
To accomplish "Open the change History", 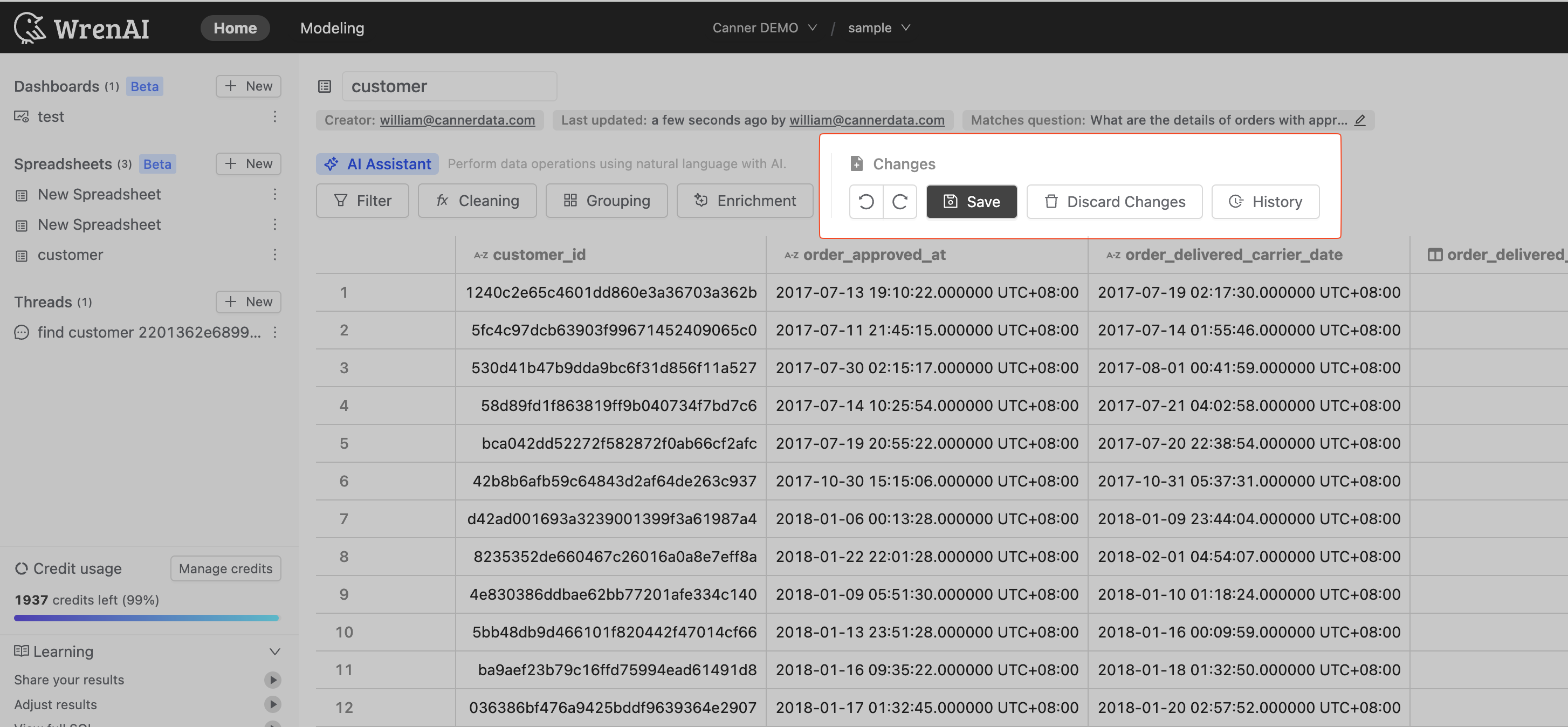I will tap(1266, 202).
